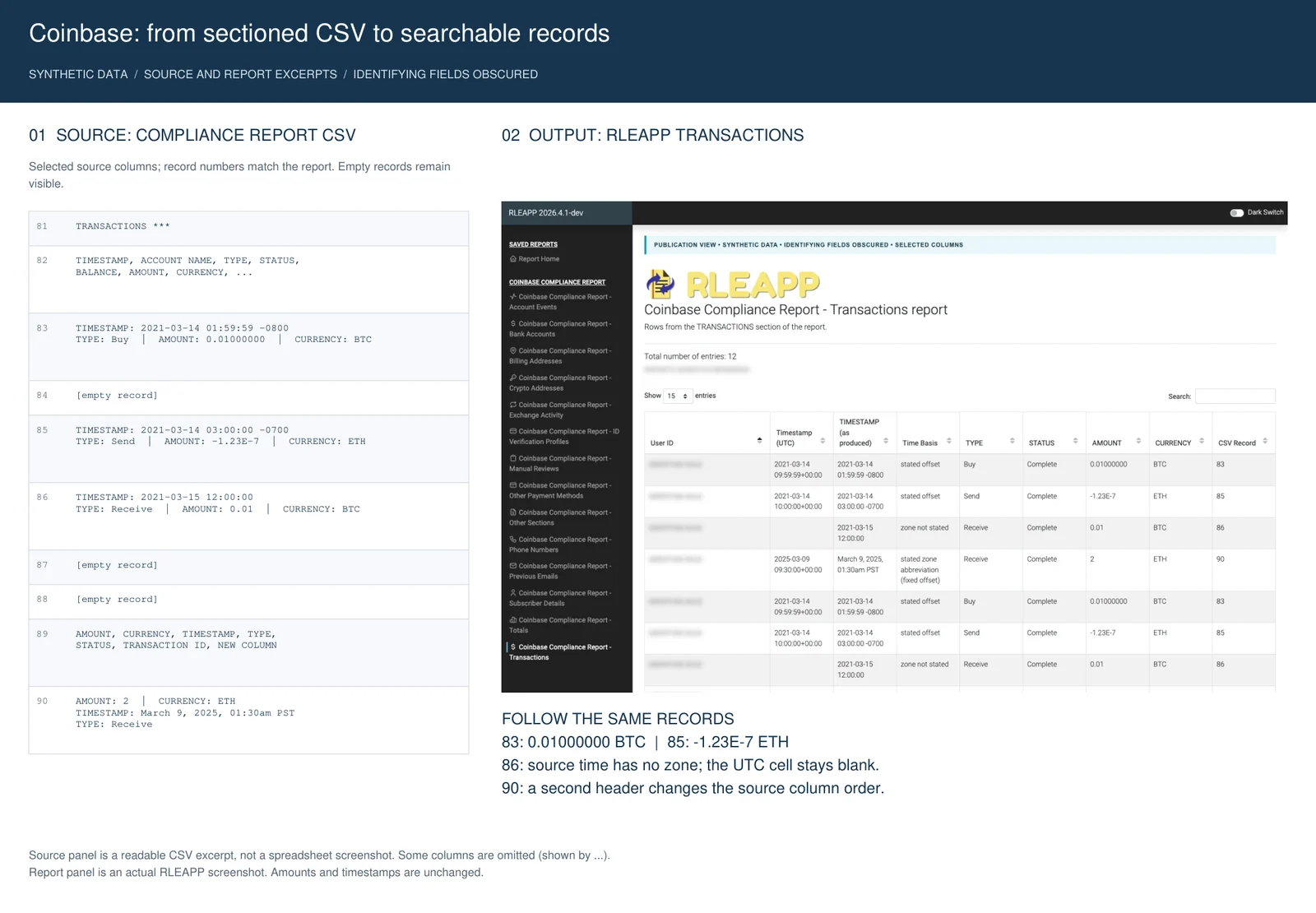Screen dimensions: 1316x913
Task: Click the file icon beside Other Sections
Action: click(513, 512)
